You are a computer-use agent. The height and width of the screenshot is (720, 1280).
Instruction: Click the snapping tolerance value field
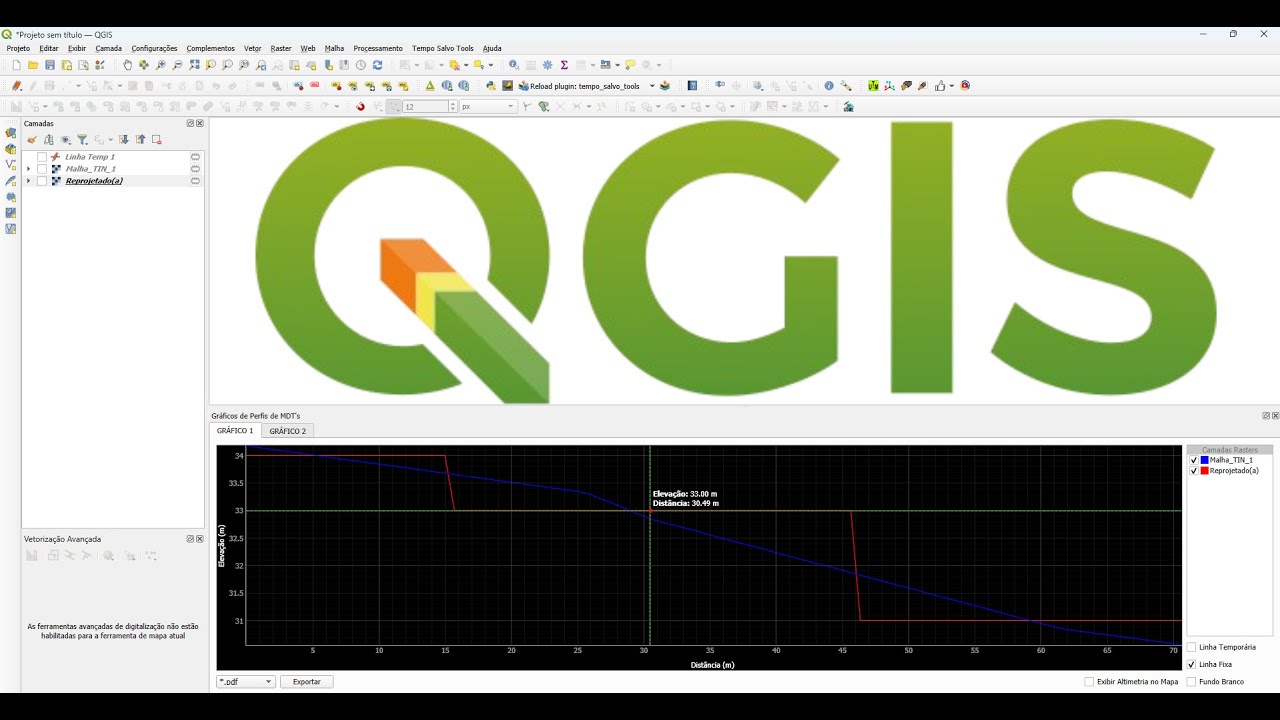(x=425, y=106)
